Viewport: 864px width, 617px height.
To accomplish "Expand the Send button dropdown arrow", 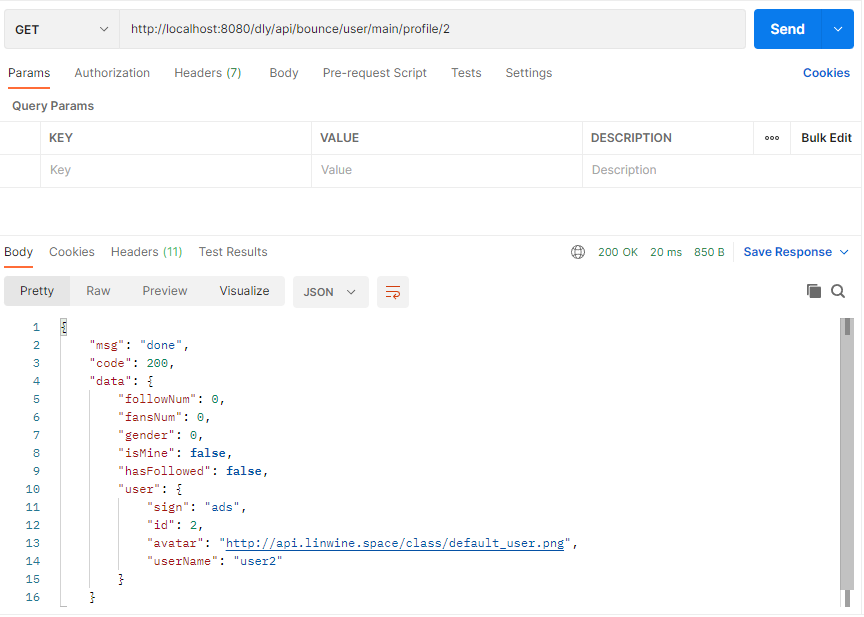I will (x=837, y=29).
